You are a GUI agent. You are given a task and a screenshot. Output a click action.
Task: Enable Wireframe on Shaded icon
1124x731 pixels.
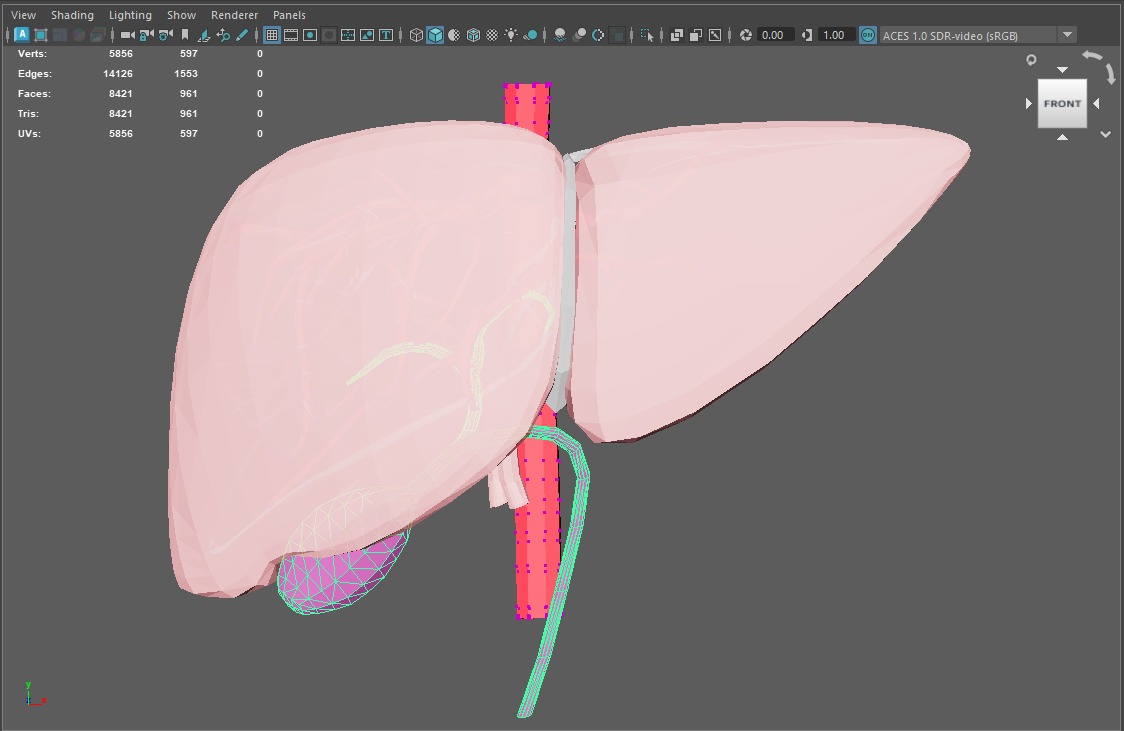473,35
